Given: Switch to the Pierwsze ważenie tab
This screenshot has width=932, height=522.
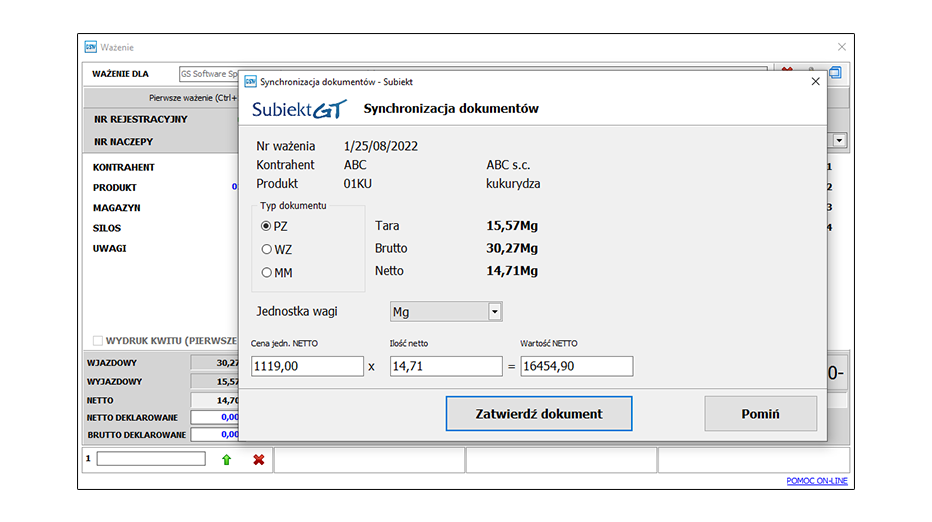Looking at the screenshot, I should click(x=190, y=98).
